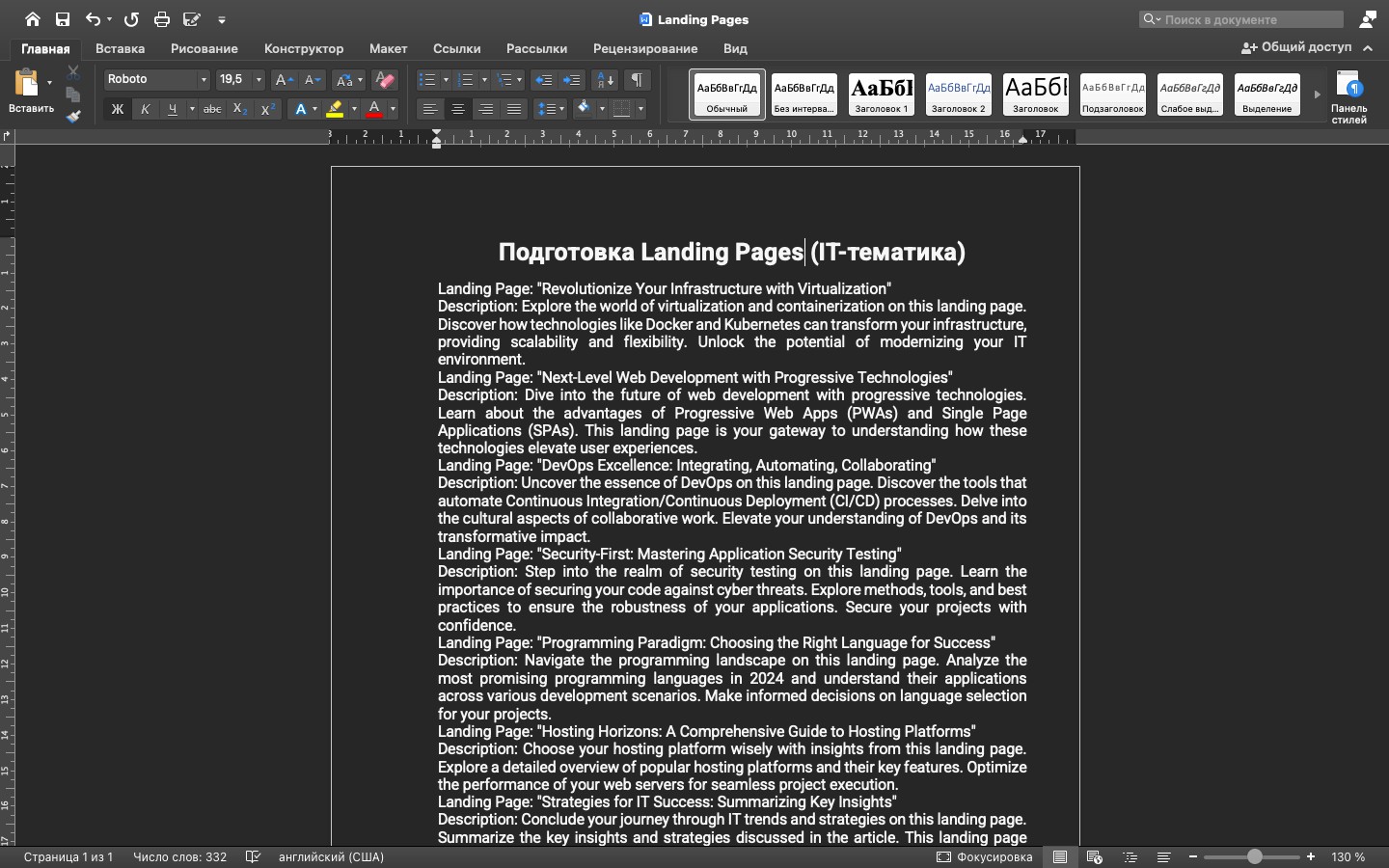Image resolution: width=1389 pixels, height=868 pixels.
Task: Toggle center alignment
Action: [458, 109]
